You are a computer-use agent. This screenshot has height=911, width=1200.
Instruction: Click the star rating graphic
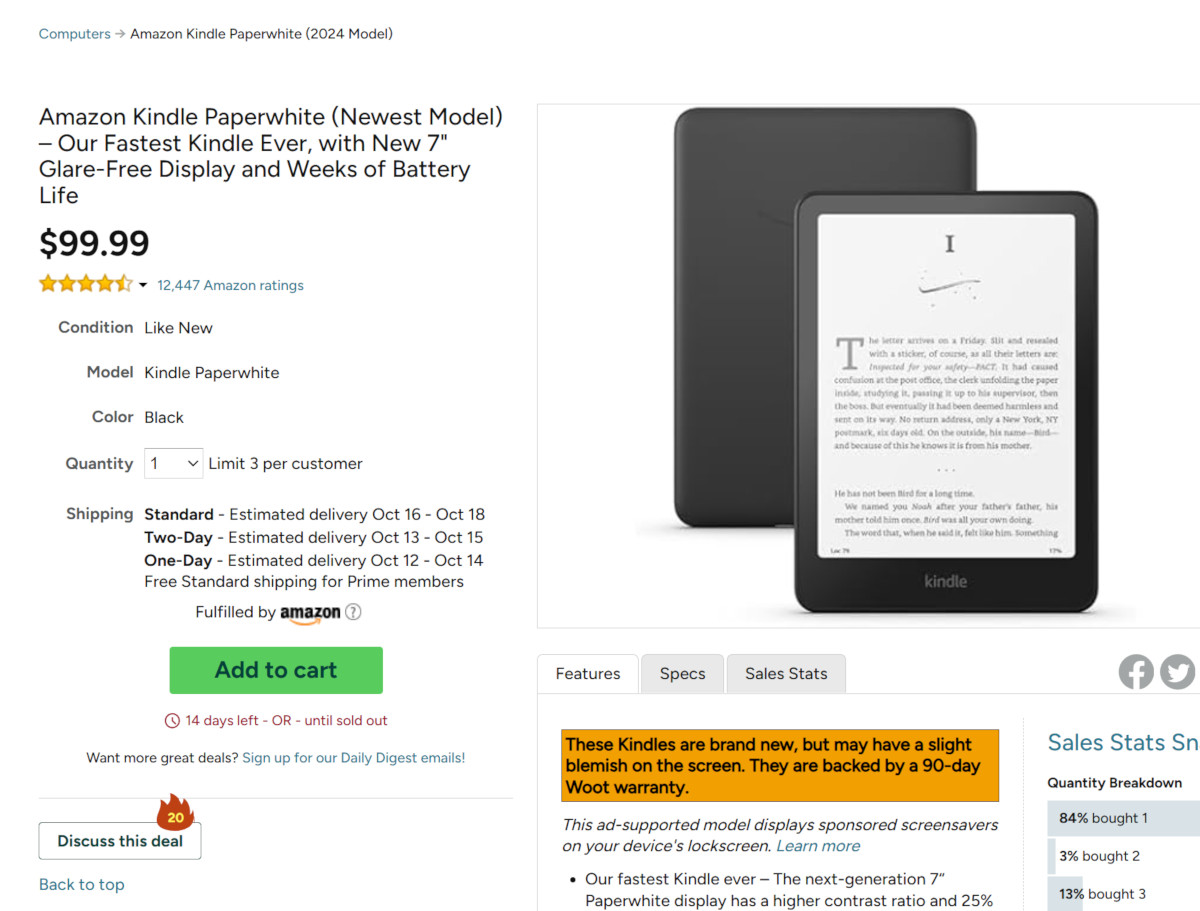[86, 284]
